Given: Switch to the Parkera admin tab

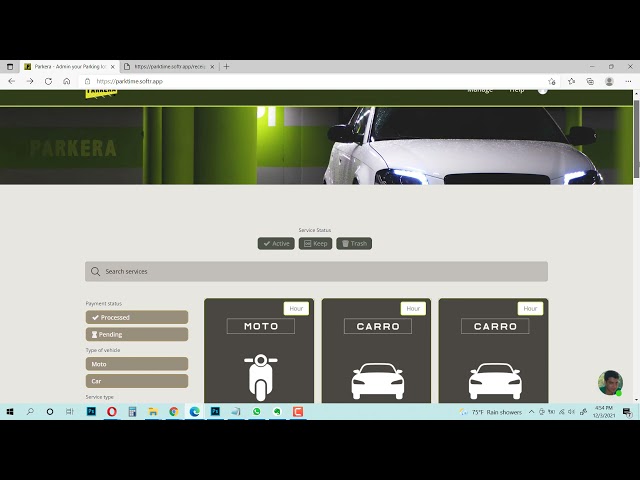Looking at the screenshot, I should [x=69, y=67].
